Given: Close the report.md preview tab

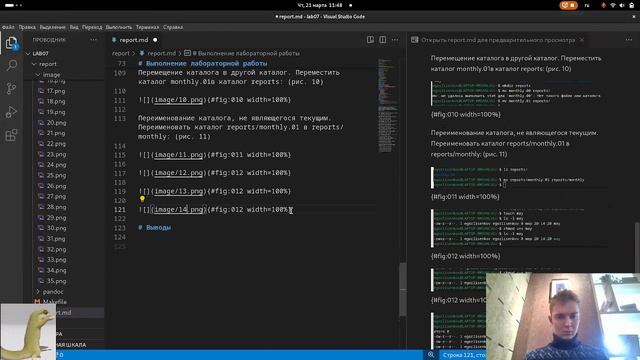Looking at the screenshot, I should pyautogui.click(x=582, y=40).
